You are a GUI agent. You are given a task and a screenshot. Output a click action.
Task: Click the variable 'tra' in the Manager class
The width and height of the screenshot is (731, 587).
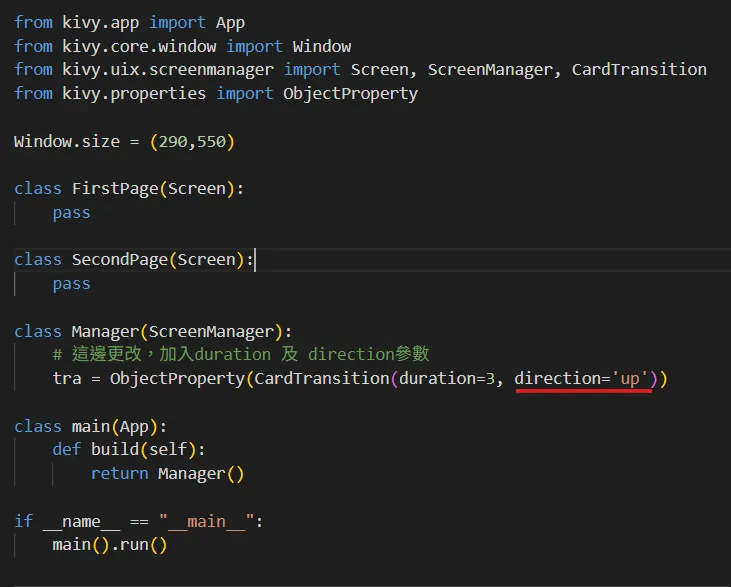point(67,378)
